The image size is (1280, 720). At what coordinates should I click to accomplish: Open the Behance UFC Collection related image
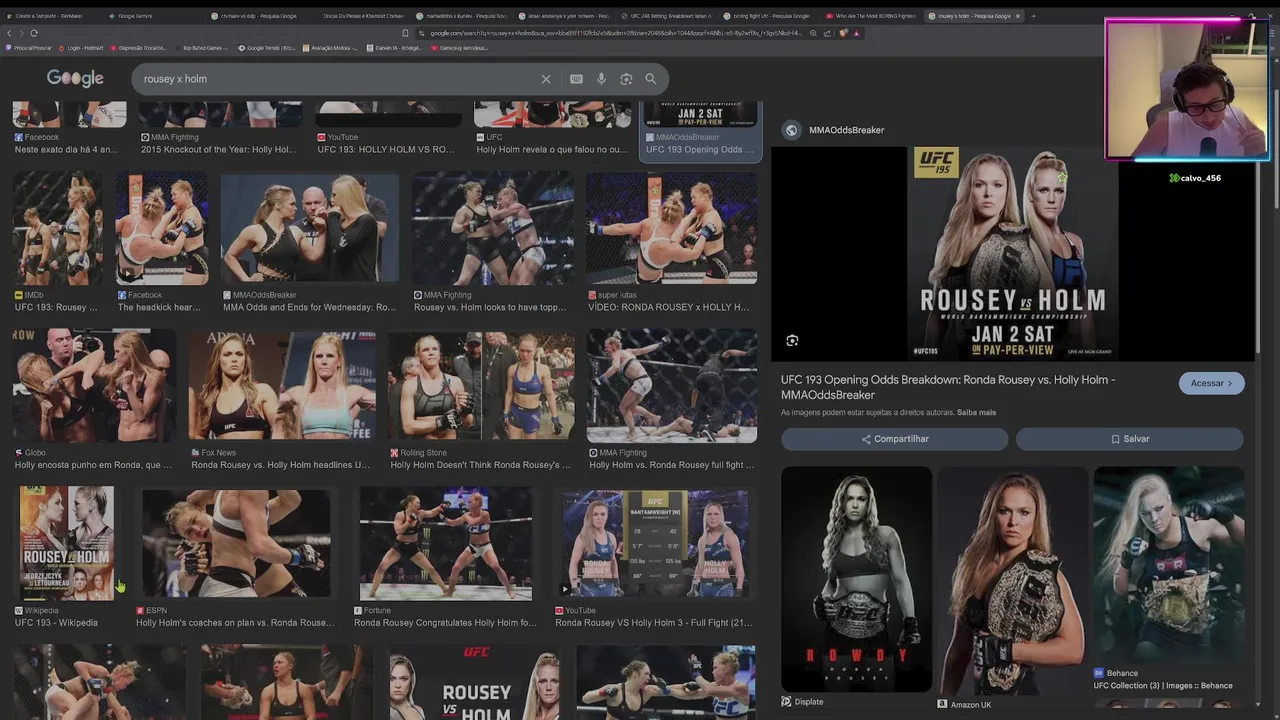[x=1168, y=563]
